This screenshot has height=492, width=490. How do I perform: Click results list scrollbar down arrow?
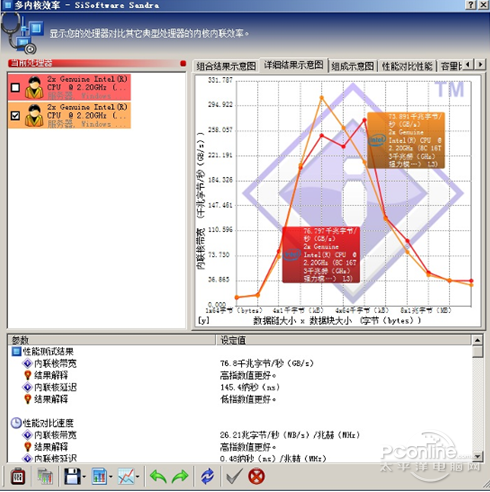tap(477, 456)
